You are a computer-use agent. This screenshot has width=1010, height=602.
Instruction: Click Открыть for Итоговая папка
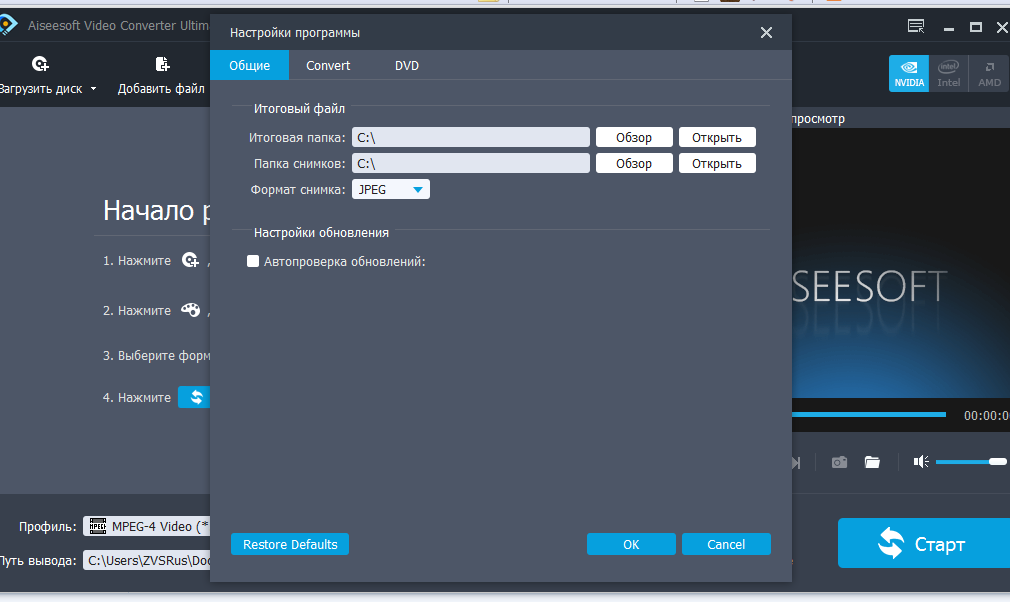[717, 137]
